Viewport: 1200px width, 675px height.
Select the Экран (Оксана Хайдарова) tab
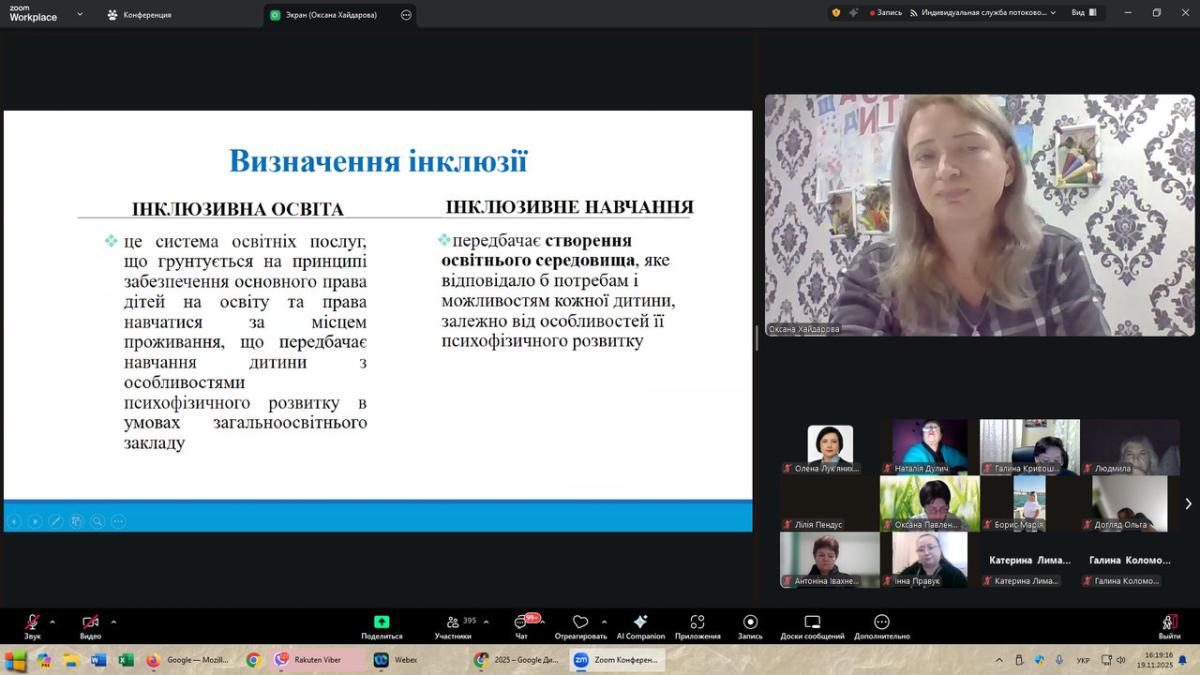330,15
